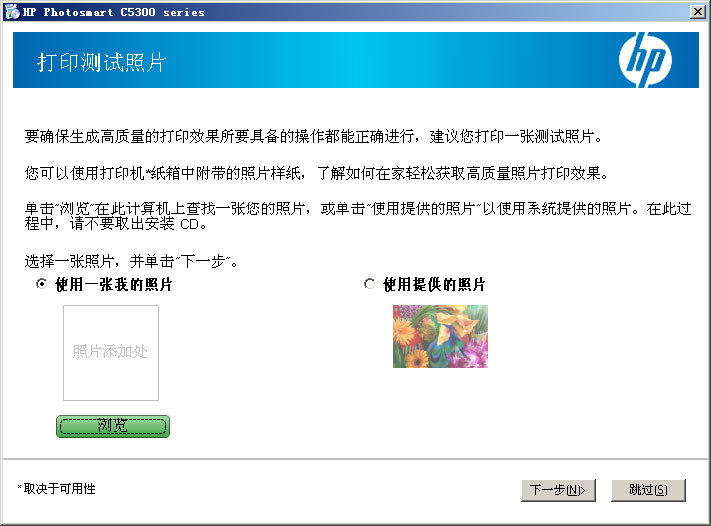Click the "使用提供的照片" label text
The height and width of the screenshot is (526, 711).
[434, 285]
